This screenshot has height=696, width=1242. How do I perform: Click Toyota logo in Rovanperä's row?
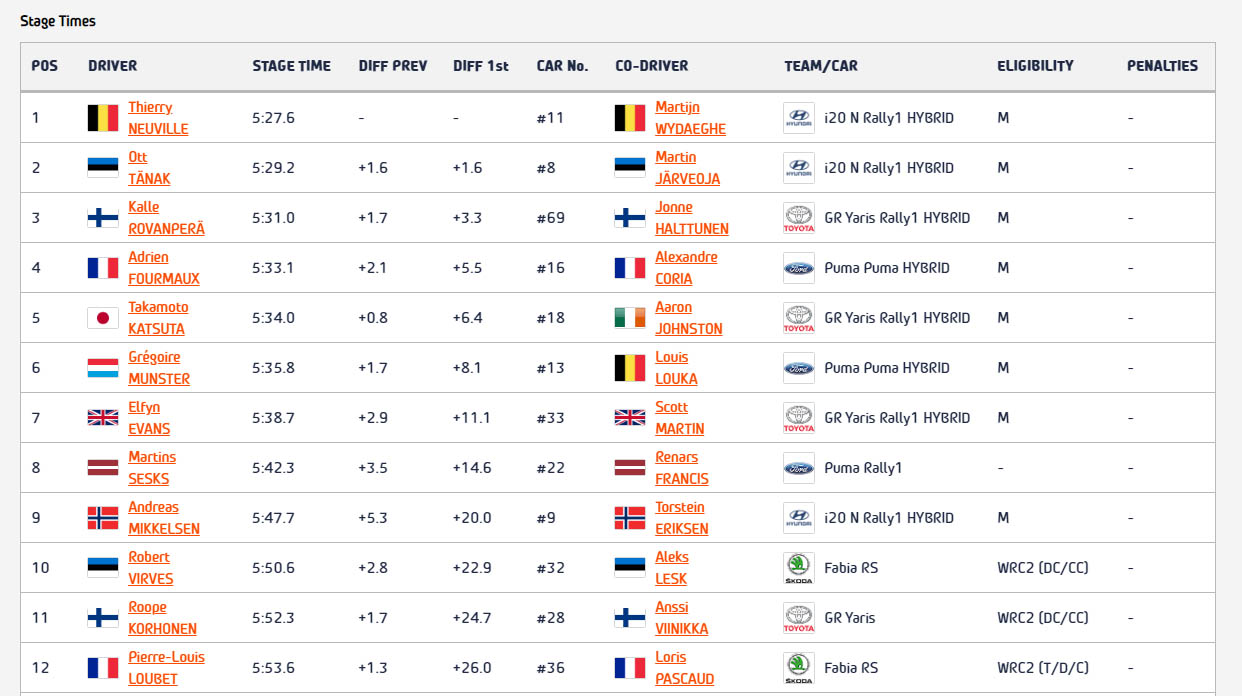pyautogui.click(x=798, y=218)
